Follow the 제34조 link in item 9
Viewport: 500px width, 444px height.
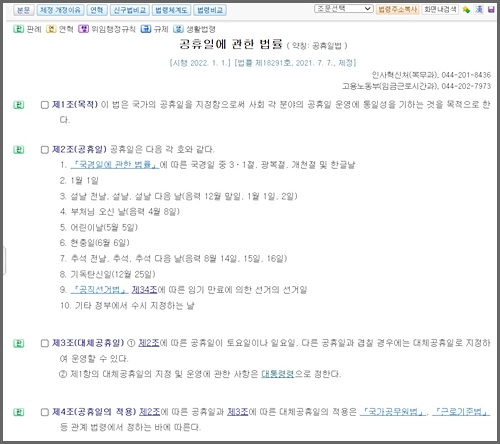(145, 290)
